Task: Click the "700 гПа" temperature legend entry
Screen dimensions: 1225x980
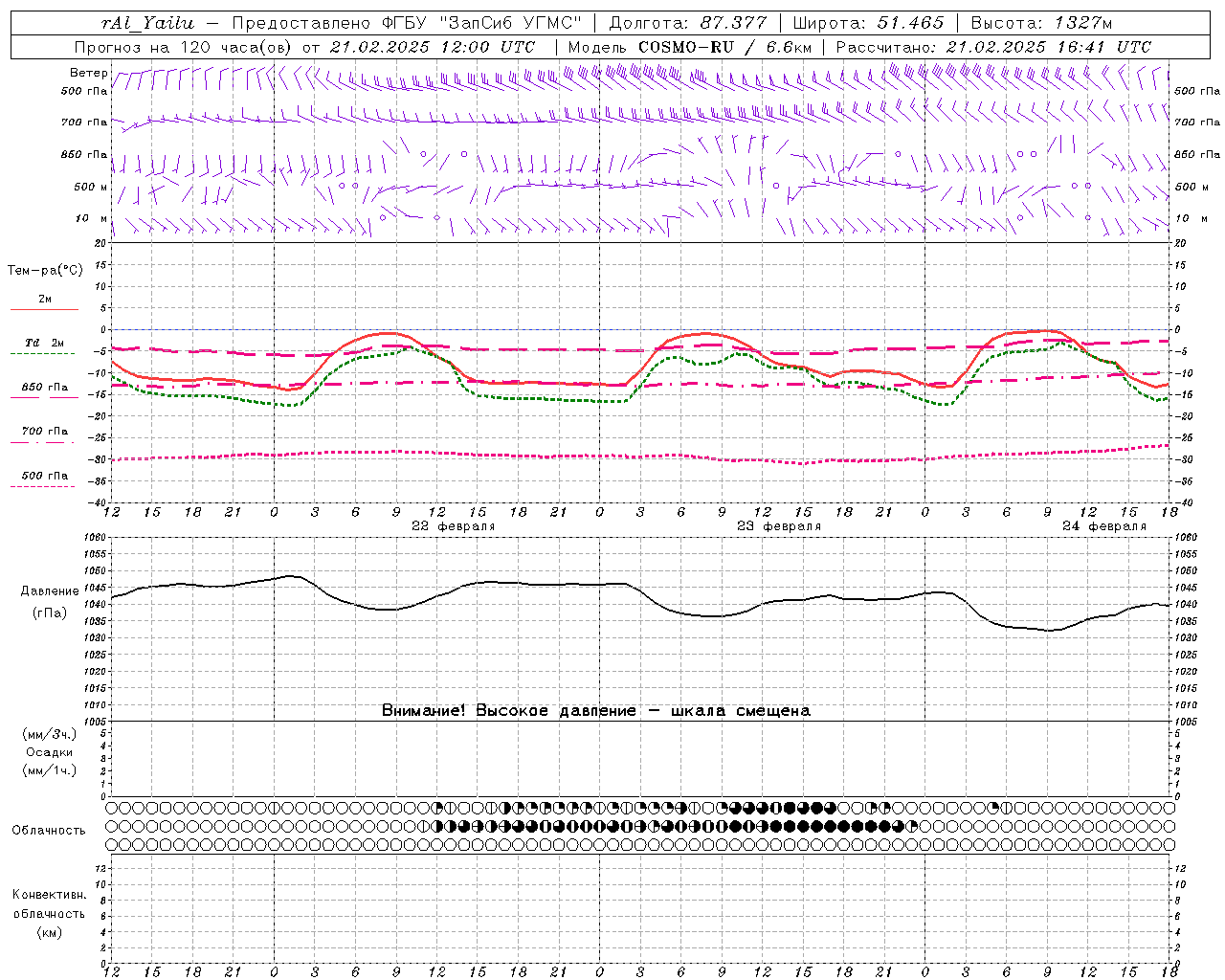Action: (45, 431)
